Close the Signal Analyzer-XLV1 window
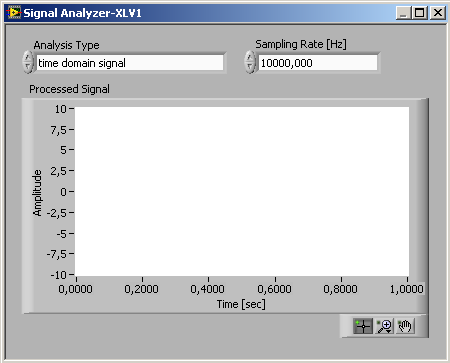450x363 pixels. pyautogui.click(x=438, y=13)
